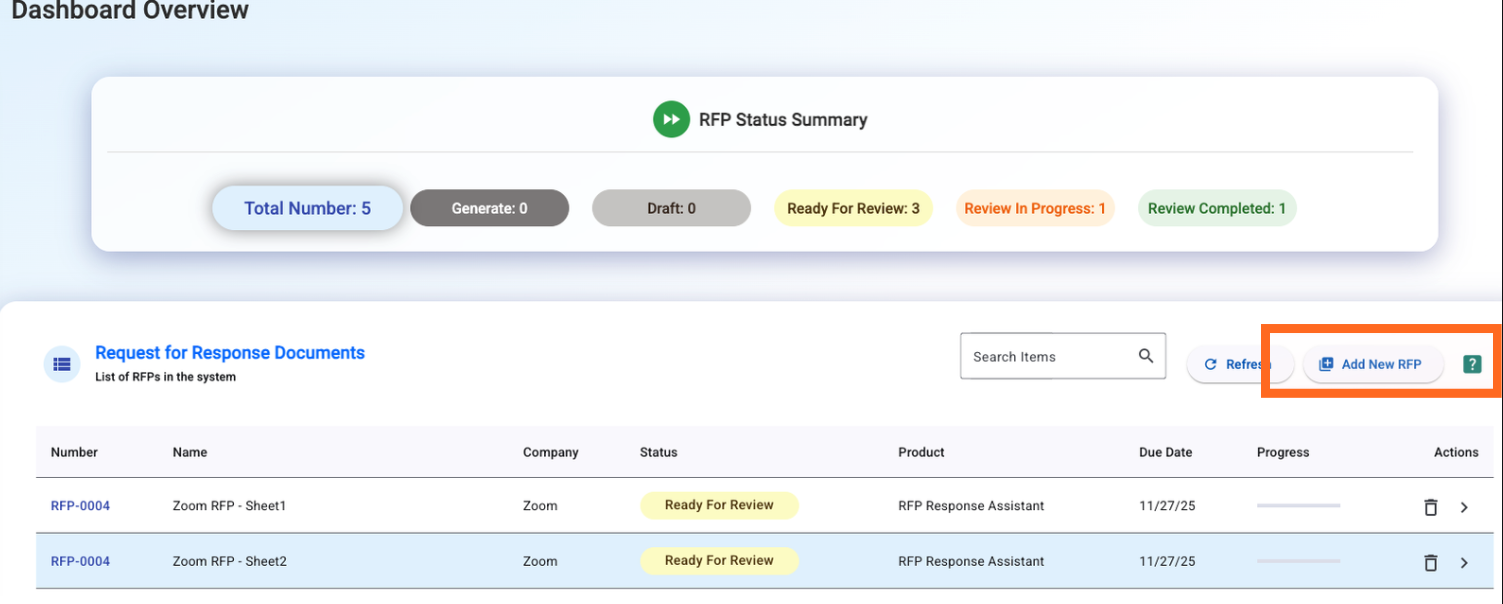
Task: Select the Generate: 0 status chip
Action: click(x=490, y=208)
